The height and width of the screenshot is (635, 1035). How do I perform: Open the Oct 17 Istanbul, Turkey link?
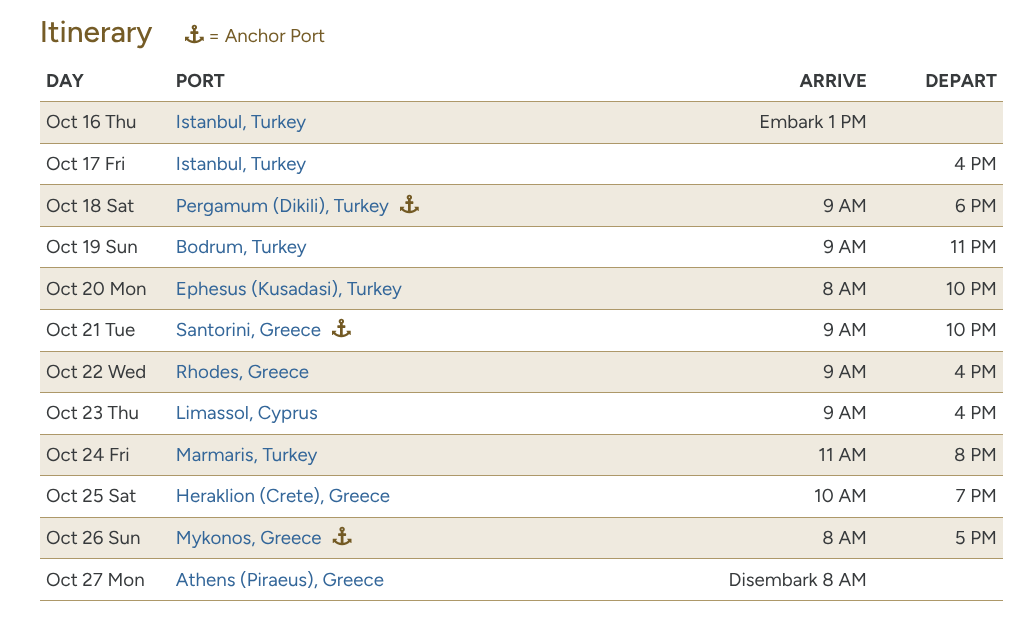pyautogui.click(x=241, y=164)
